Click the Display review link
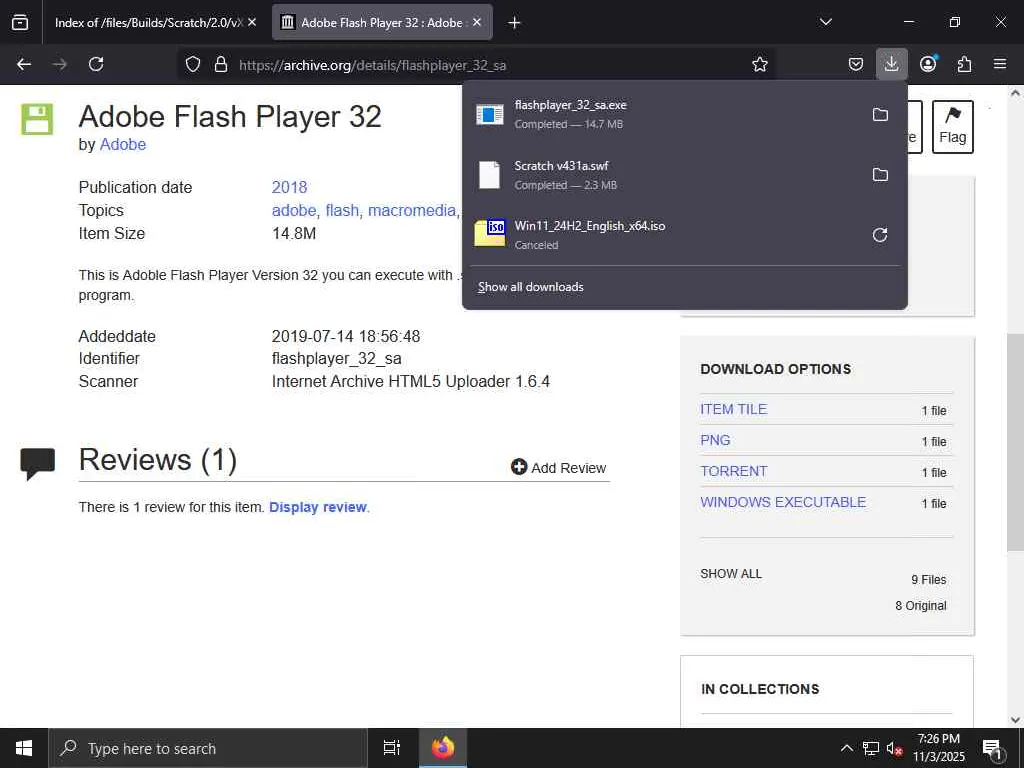The height and width of the screenshot is (768, 1024). (318, 507)
